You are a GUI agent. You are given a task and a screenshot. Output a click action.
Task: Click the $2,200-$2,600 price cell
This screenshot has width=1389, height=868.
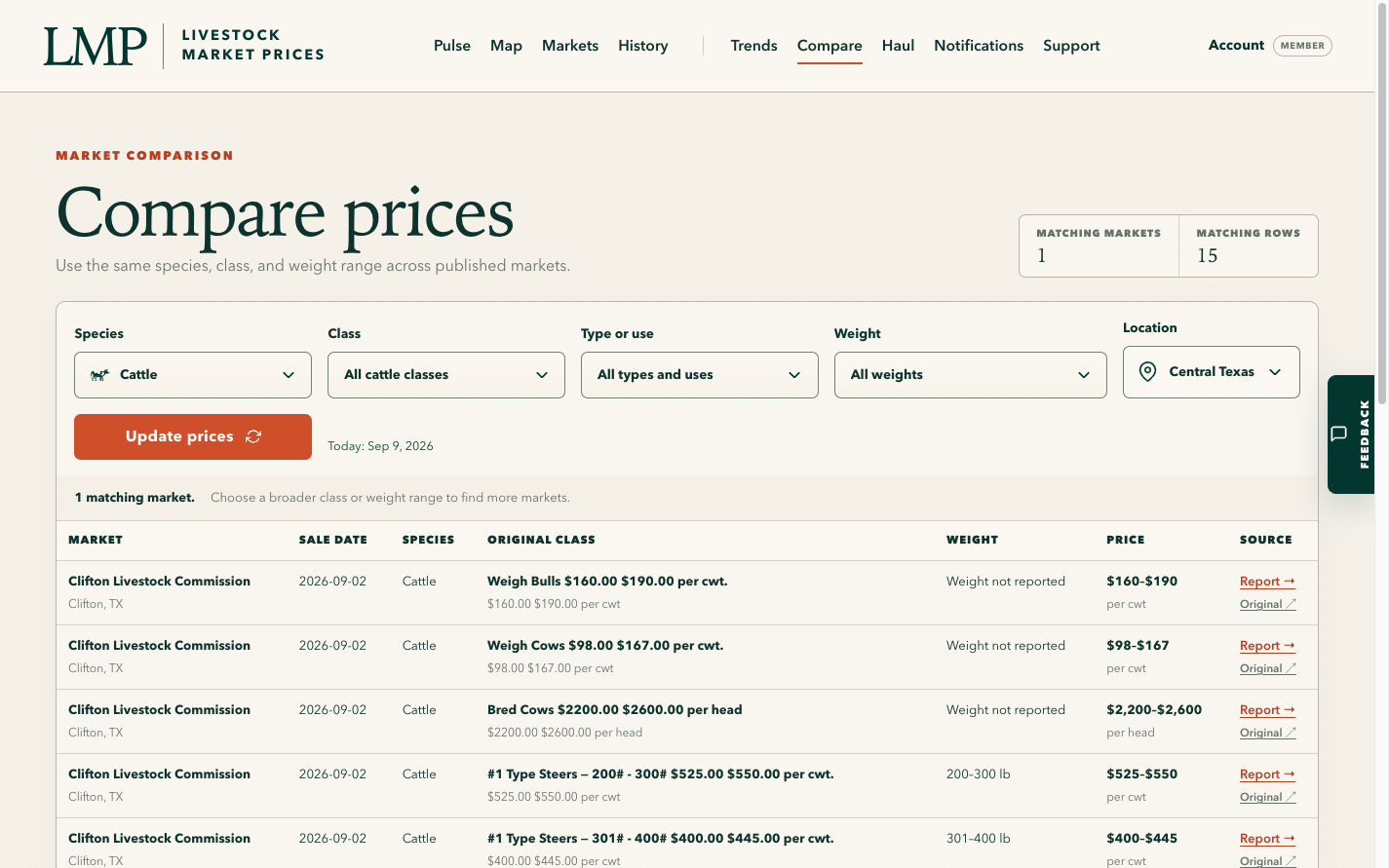click(x=1154, y=710)
